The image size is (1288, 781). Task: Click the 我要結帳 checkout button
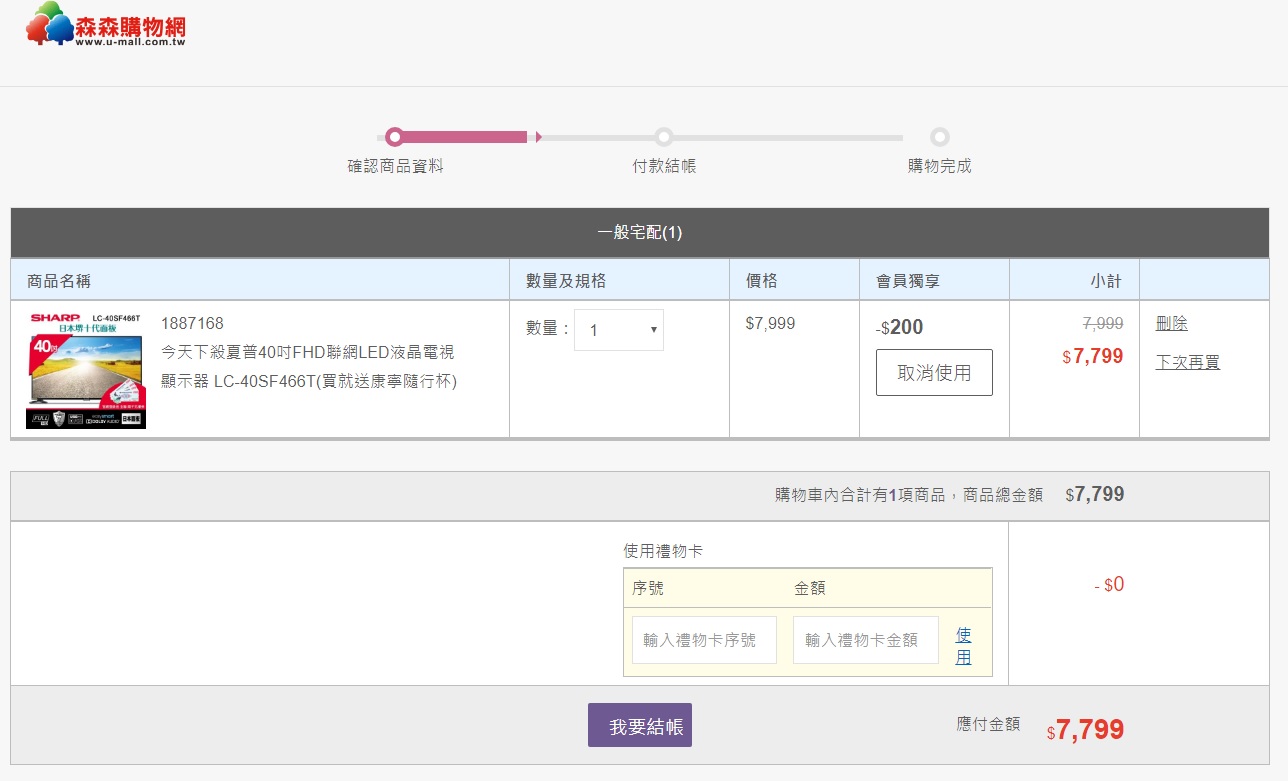tap(640, 725)
